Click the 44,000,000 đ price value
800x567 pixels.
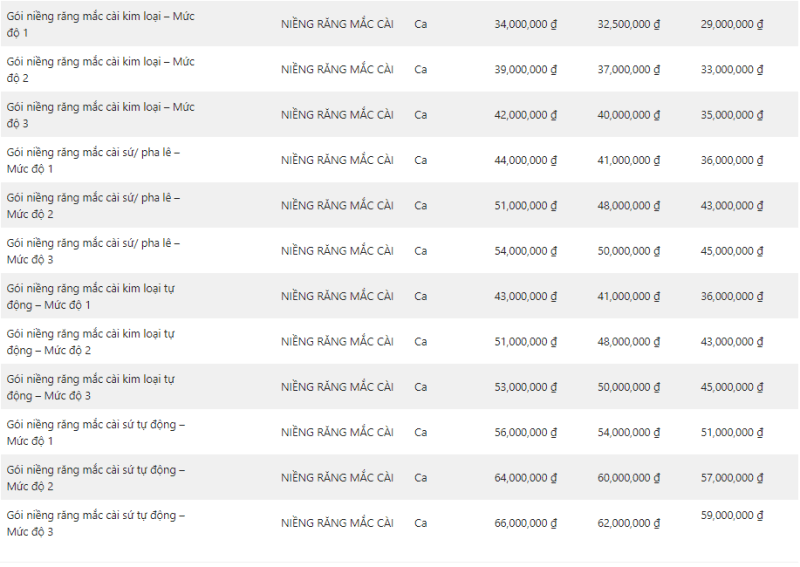tap(525, 160)
